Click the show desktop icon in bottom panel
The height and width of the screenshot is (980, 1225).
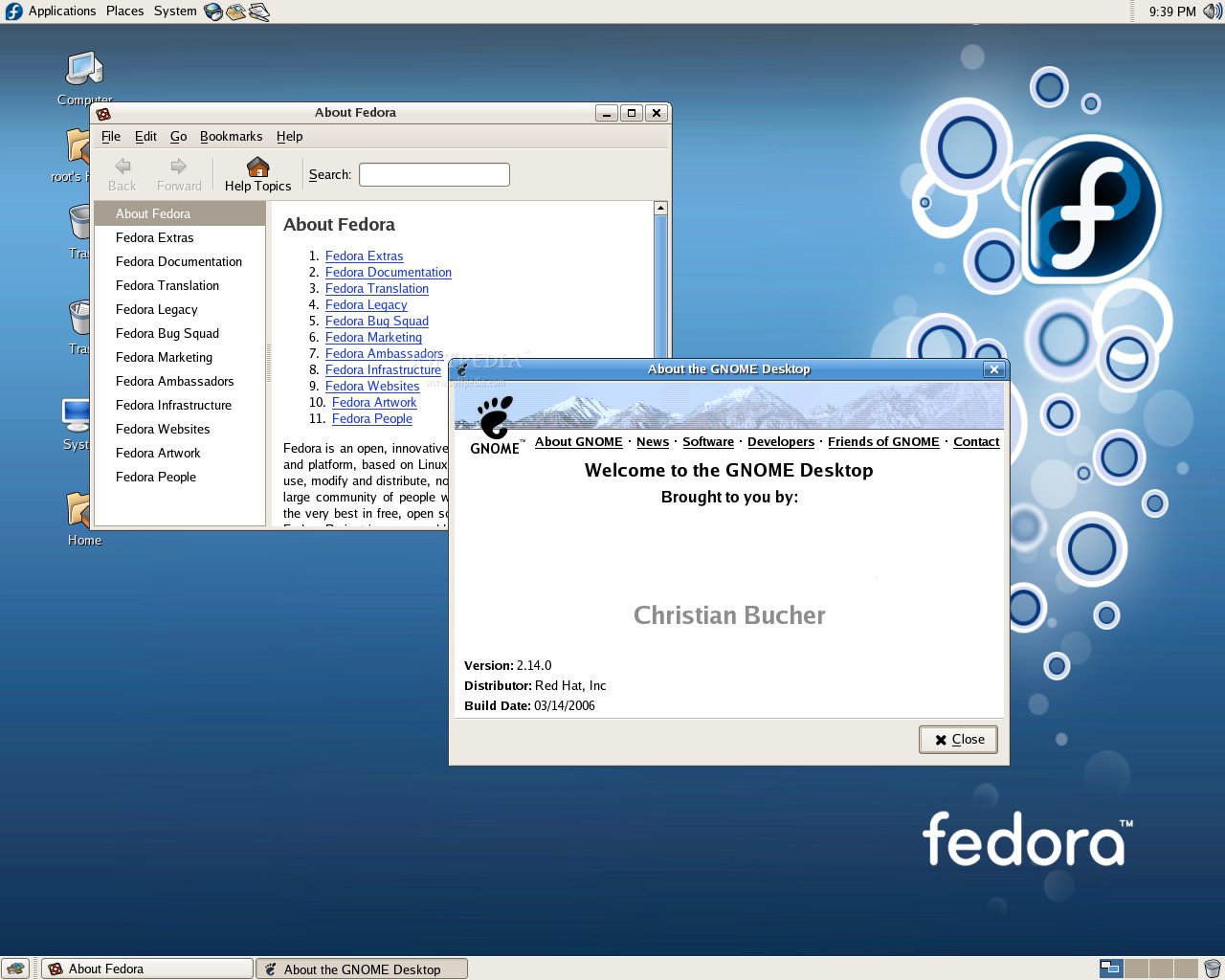[14, 969]
